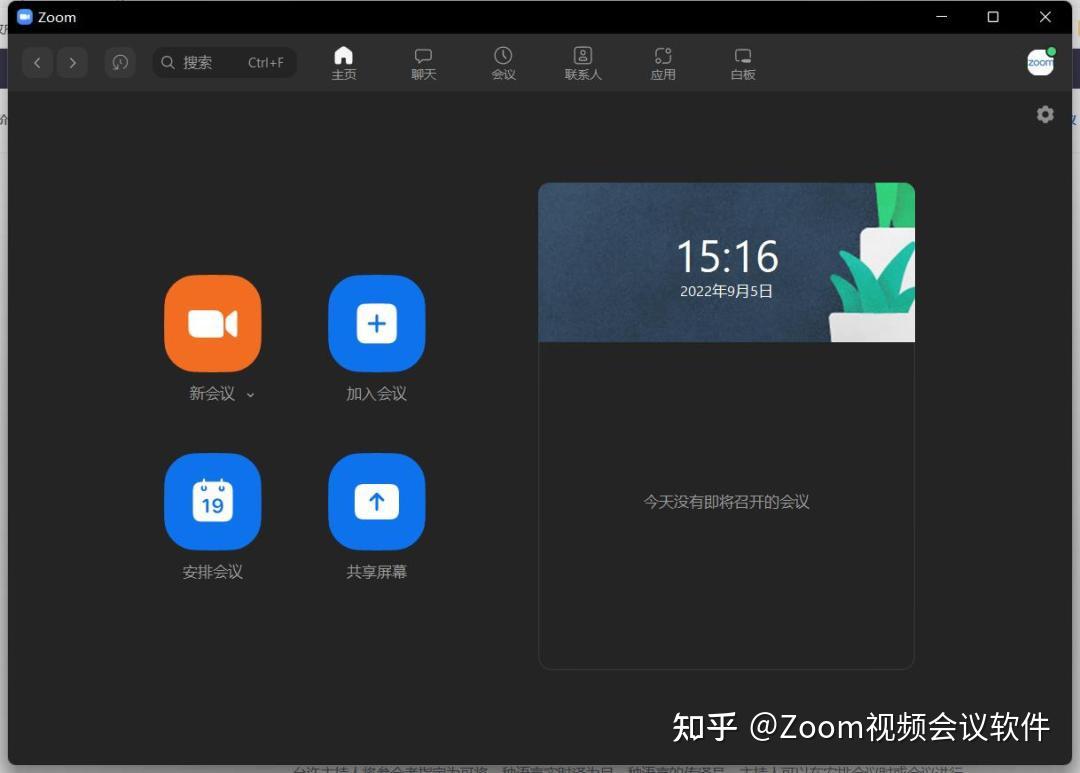Open the profile avatar menu
1080x773 pixels.
(1041, 62)
